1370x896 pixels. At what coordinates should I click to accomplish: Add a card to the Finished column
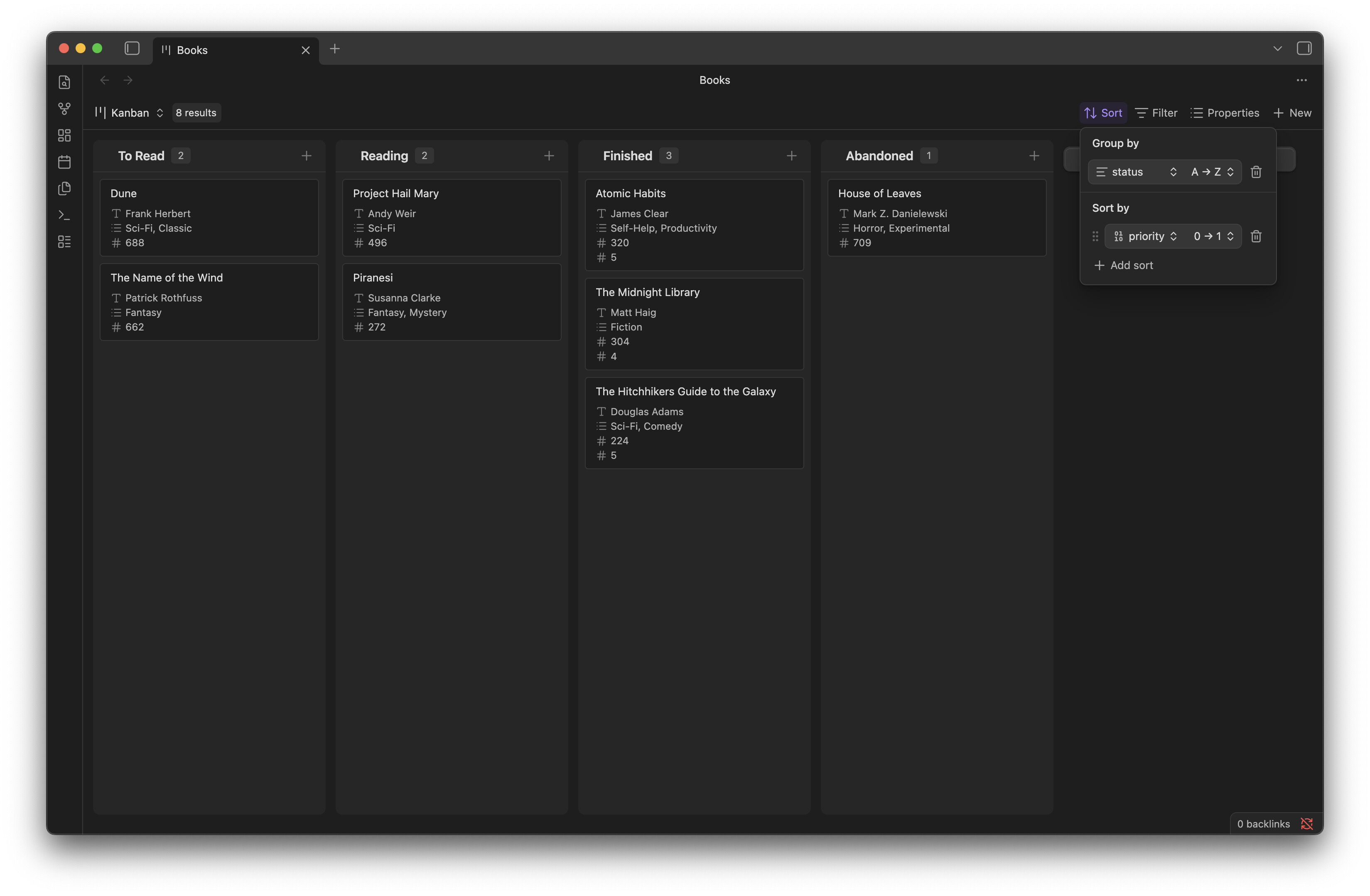click(x=791, y=156)
